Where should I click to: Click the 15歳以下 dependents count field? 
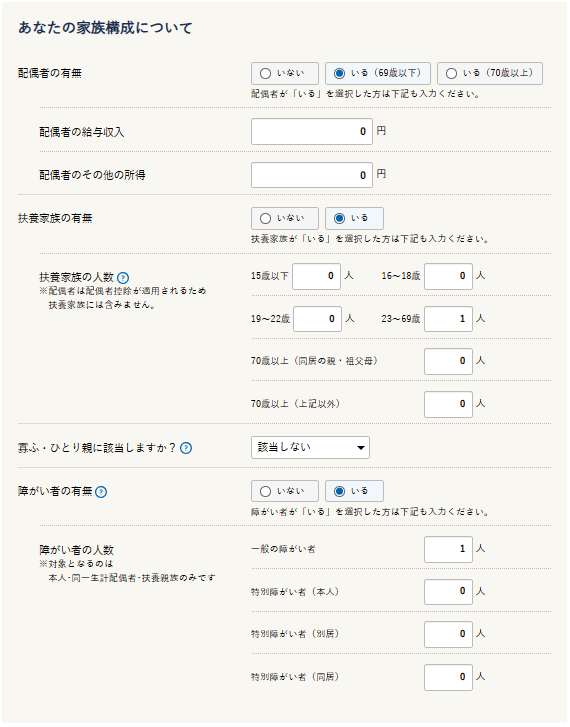coord(316,276)
